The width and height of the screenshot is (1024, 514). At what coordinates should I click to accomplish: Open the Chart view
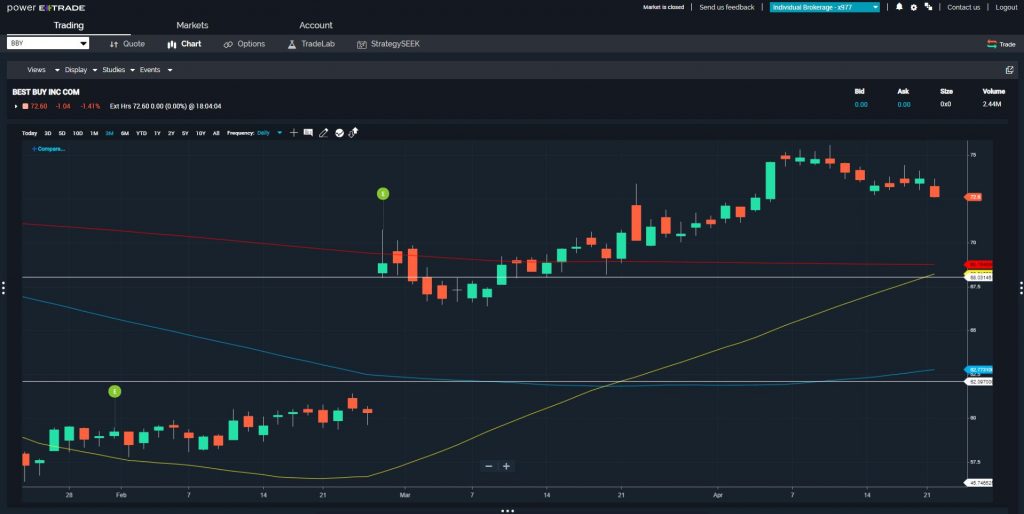[184, 44]
